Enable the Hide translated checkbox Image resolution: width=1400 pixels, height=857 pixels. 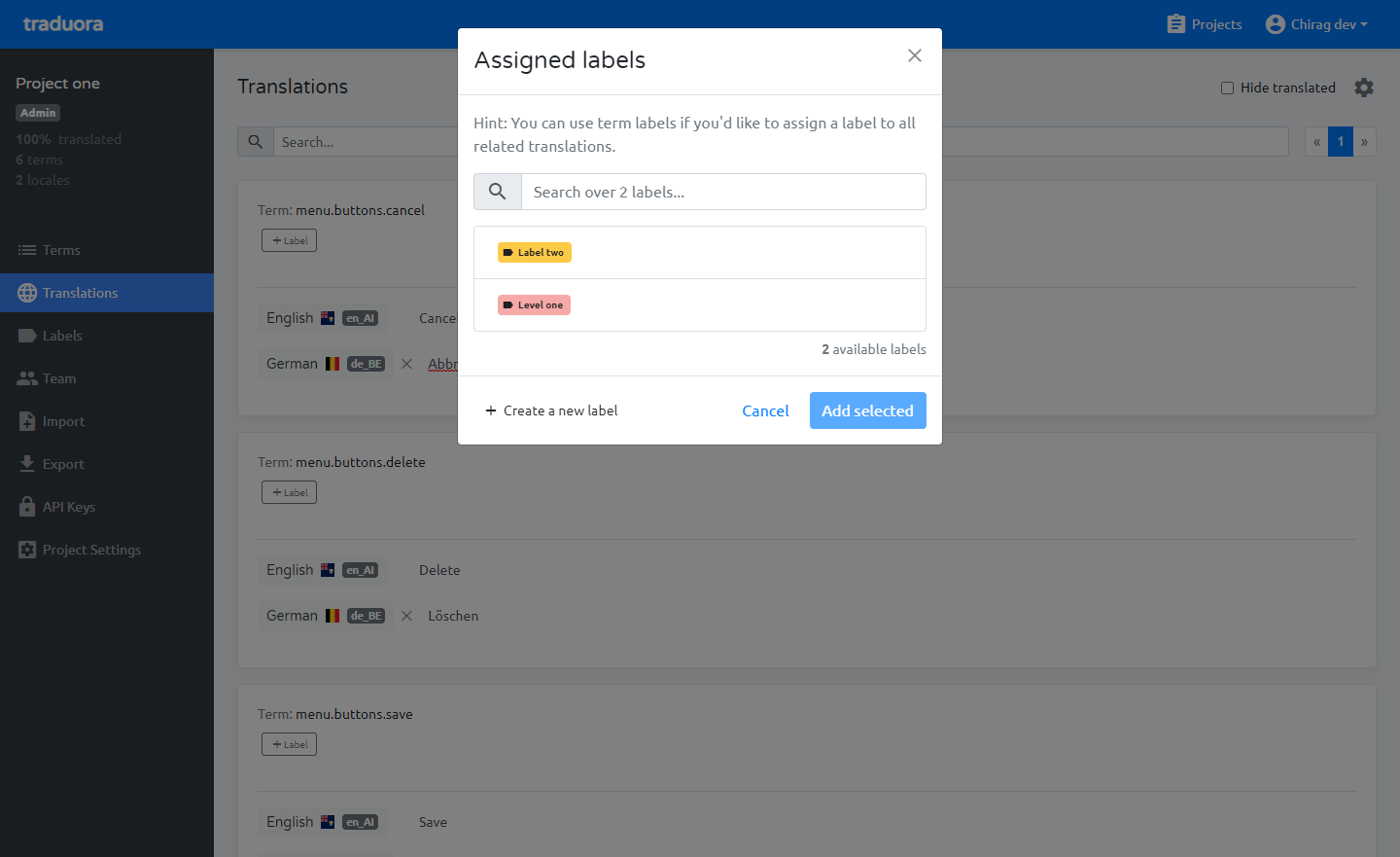[1227, 88]
